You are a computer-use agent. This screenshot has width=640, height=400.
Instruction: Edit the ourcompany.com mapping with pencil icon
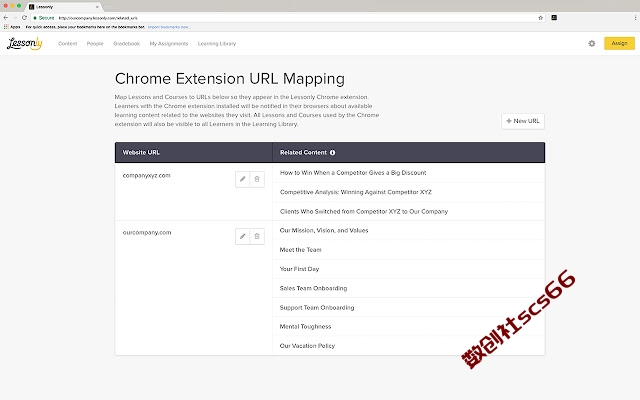coord(242,236)
